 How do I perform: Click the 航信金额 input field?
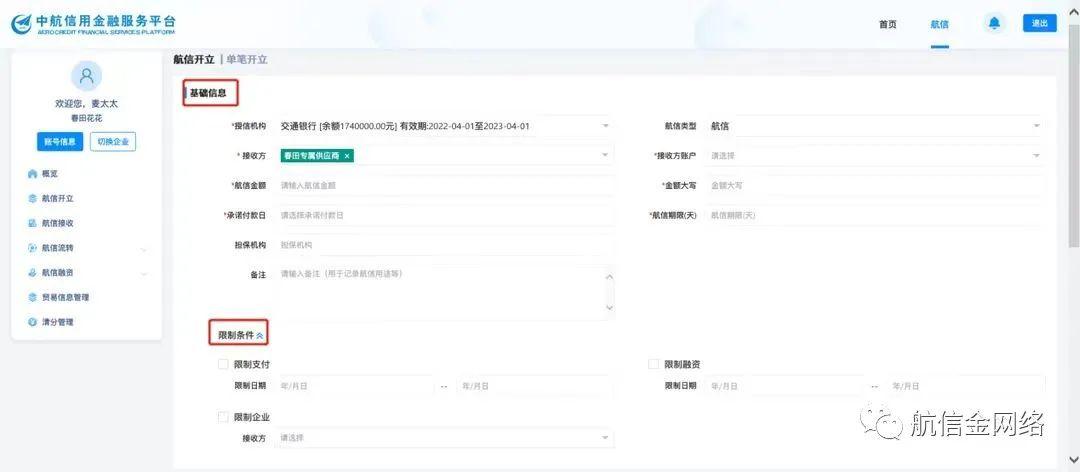[445, 185]
